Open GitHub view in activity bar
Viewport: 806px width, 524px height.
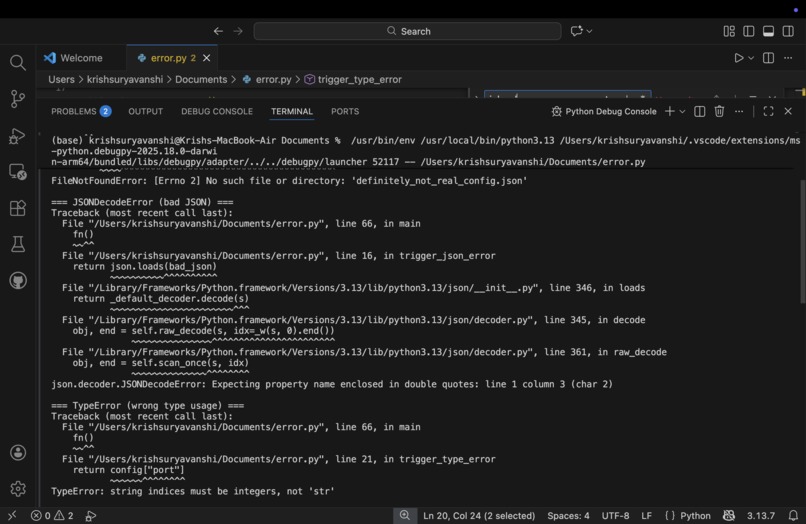17,281
